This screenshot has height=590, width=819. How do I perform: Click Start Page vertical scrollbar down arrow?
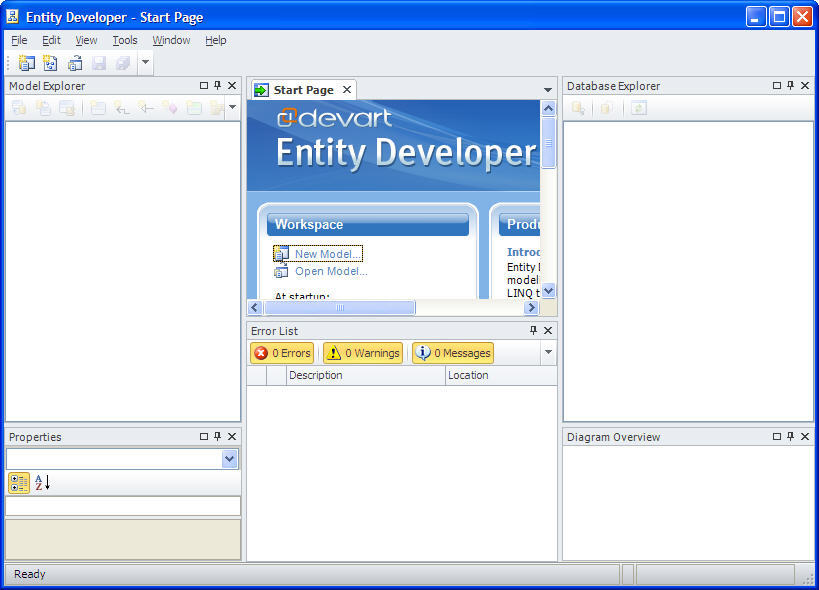click(x=548, y=291)
